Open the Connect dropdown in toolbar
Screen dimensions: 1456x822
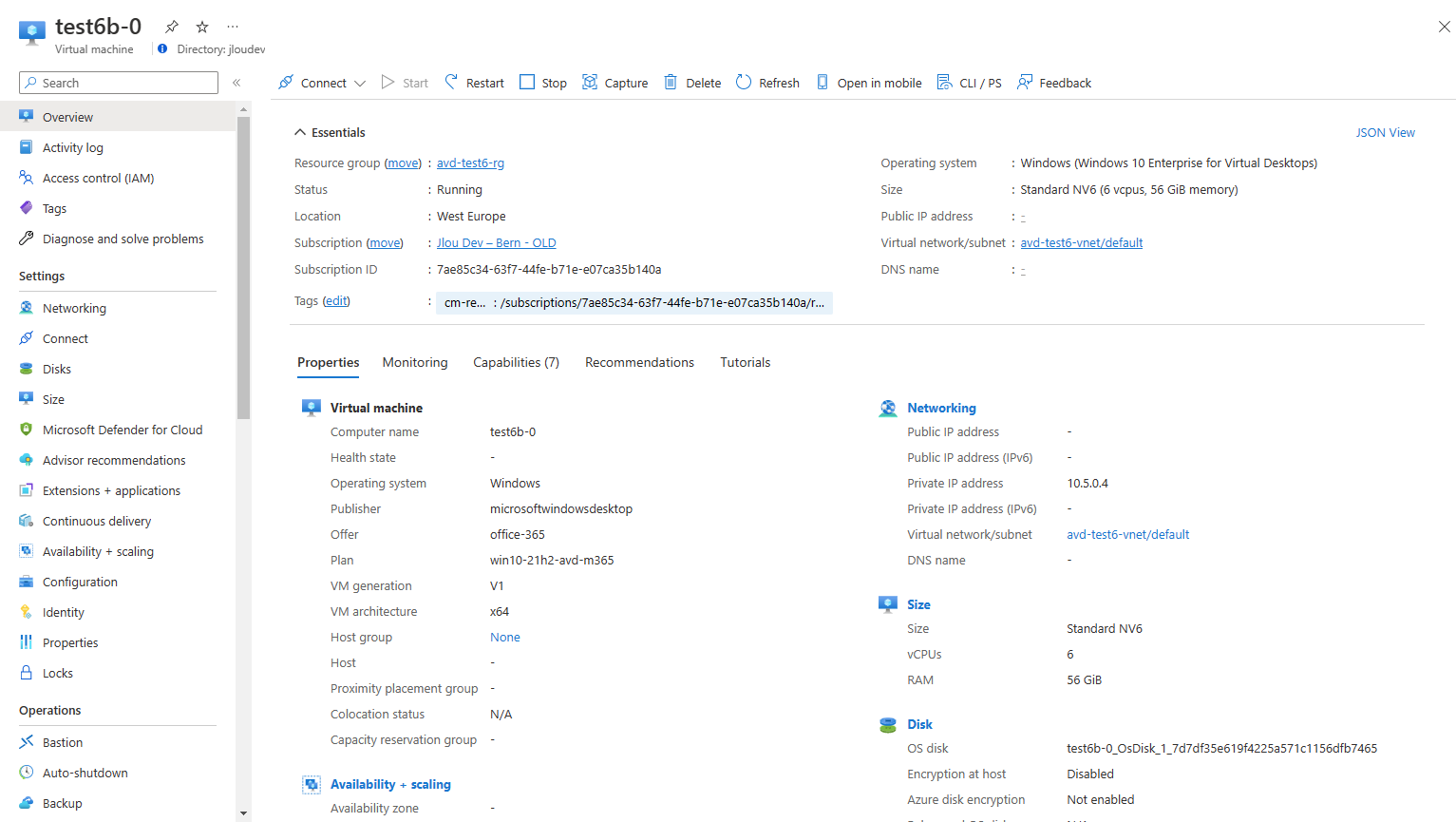(x=322, y=83)
